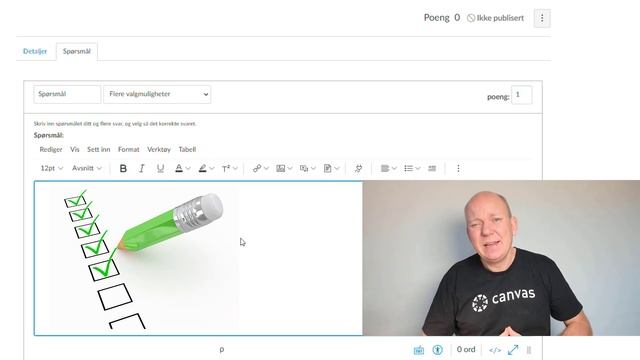Image resolution: width=640 pixels, height=360 pixels.
Task: Open the Avsnitt paragraph style dropdown
Action: pos(87,168)
